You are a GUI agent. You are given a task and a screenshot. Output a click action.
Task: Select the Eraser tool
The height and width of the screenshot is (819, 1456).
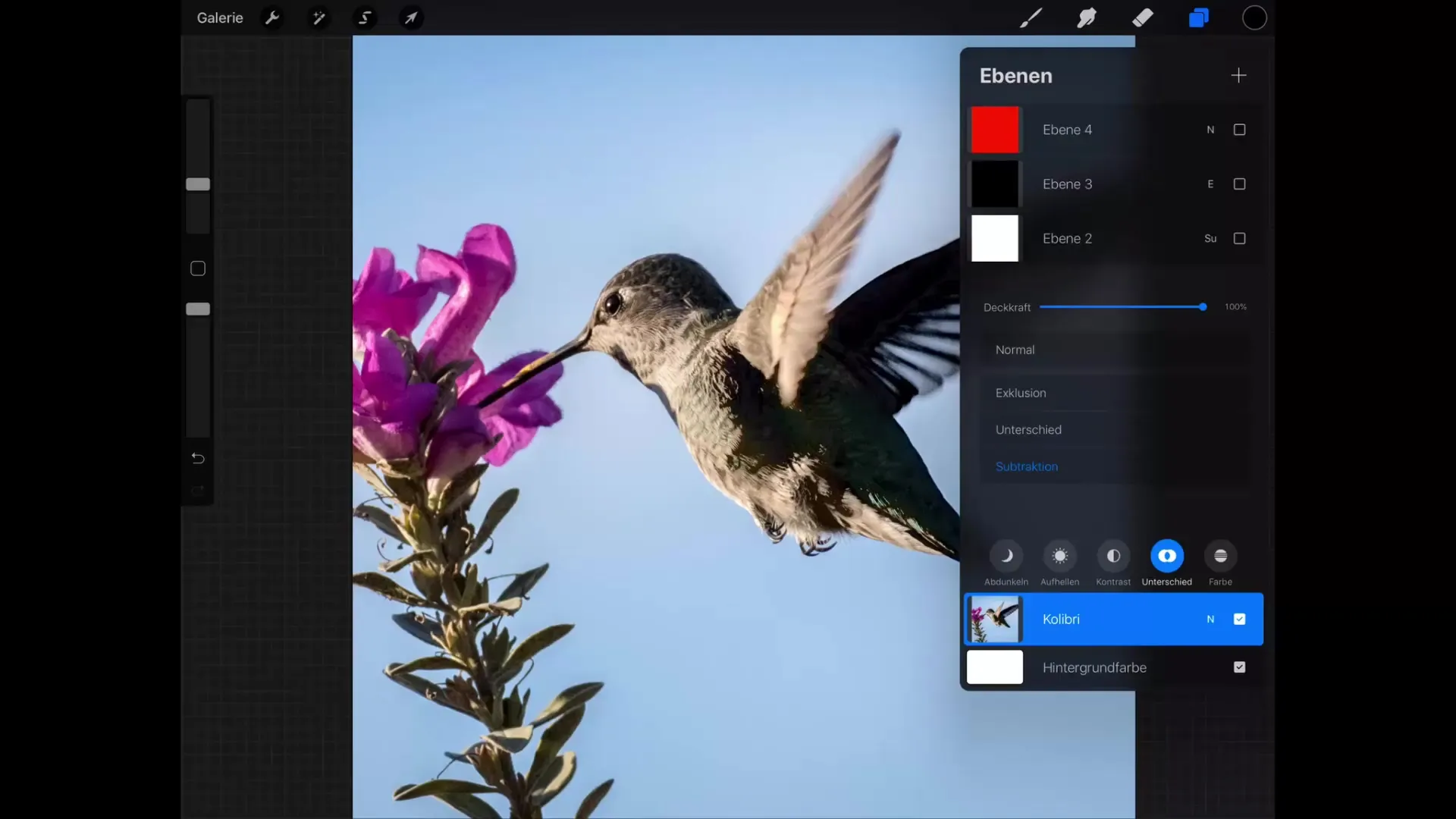(1143, 17)
